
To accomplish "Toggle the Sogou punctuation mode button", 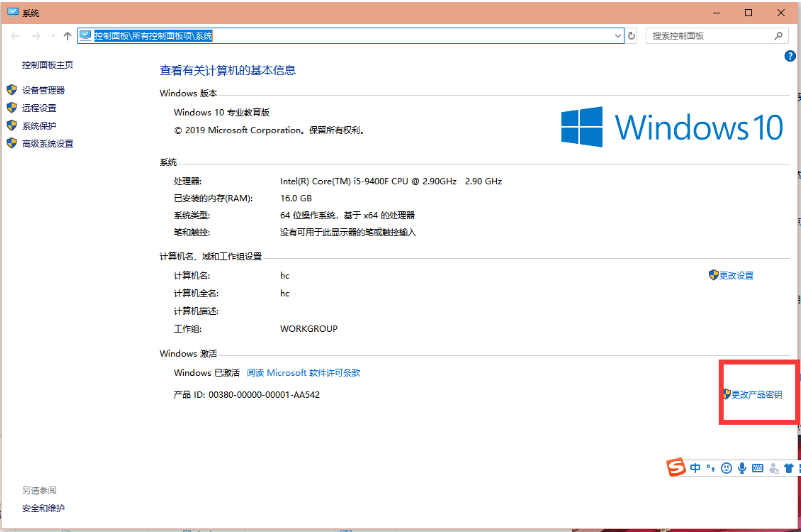I will click(710, 467).
